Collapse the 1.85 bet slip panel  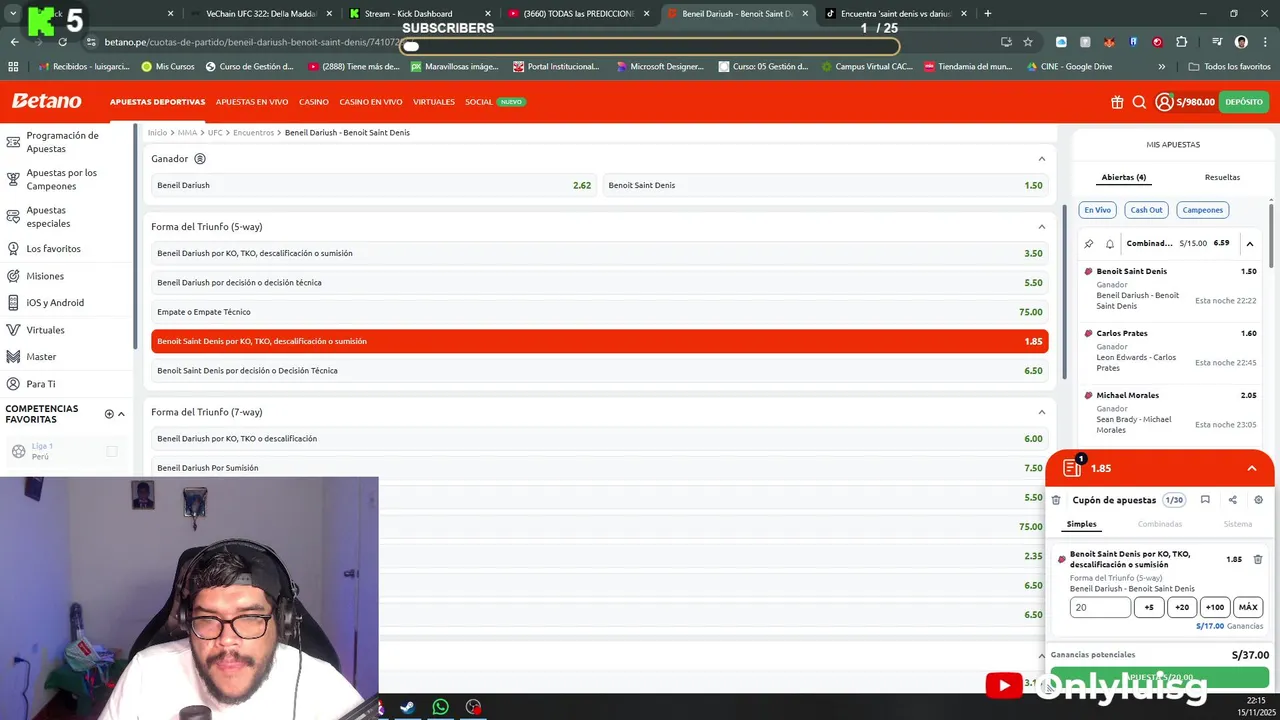pos(1251,468)
